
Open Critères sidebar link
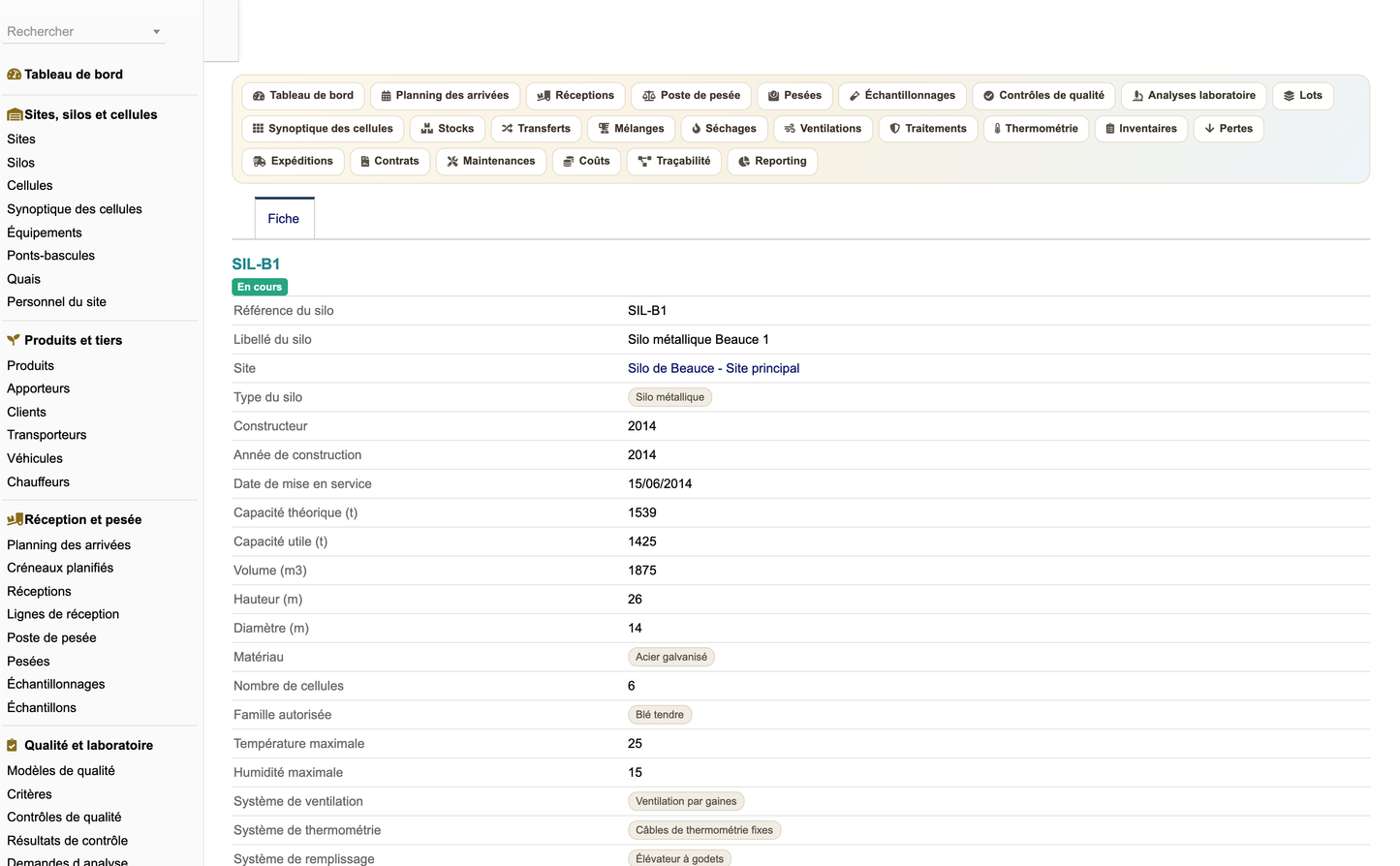pyautogui.click(x=30, y=794)
